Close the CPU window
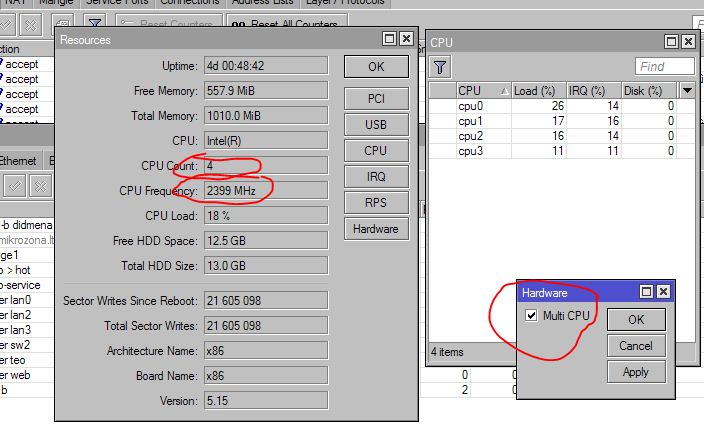This screenshot has width=704, height=443. [x=688, y=42]
